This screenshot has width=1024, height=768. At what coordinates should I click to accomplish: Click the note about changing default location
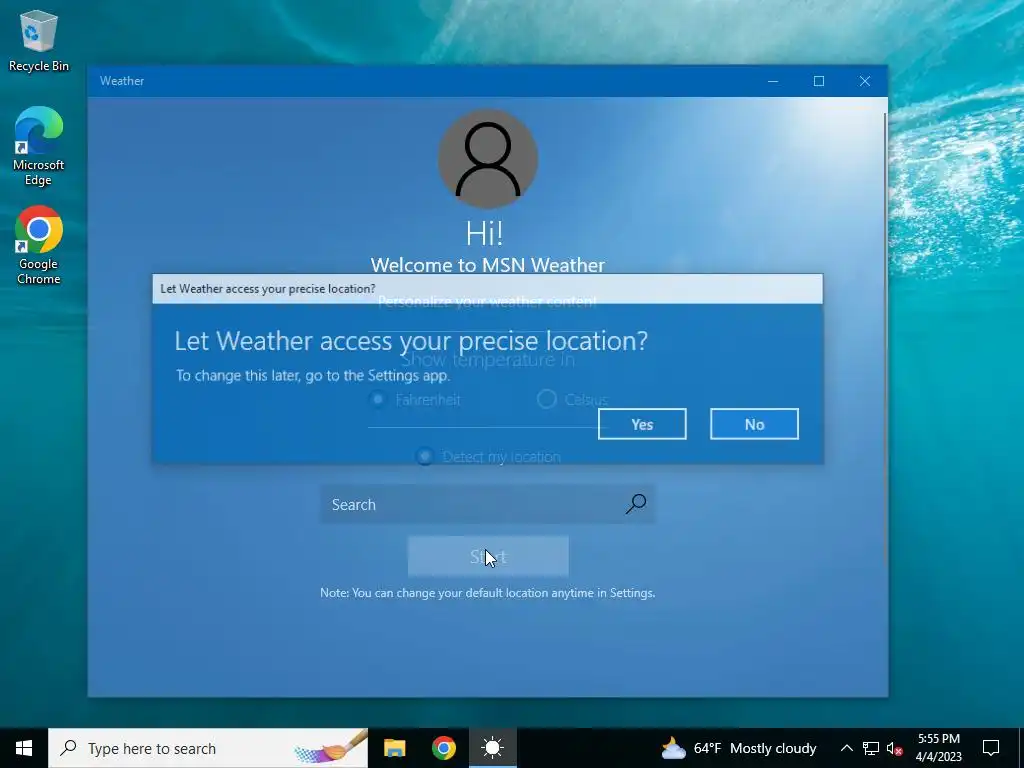tap(487, 593)
